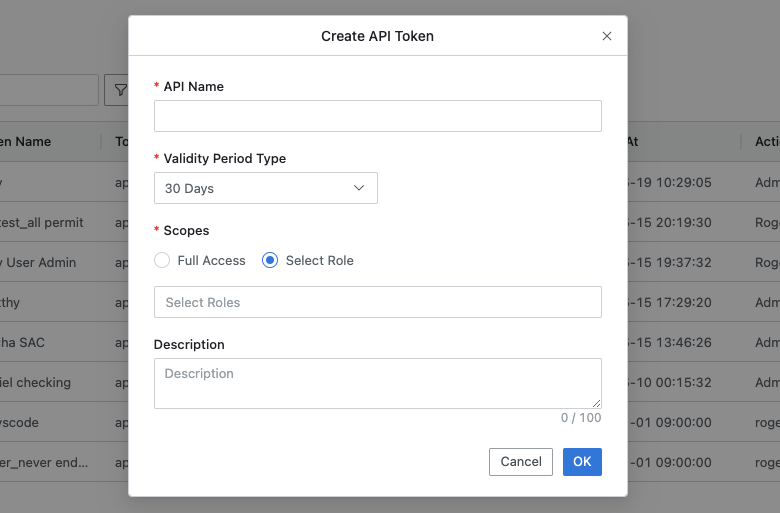This screenshot has width=780, height=513.
Task: Close the Create API Token dialog
Action: pyautogui.click(x=606, y=36)
